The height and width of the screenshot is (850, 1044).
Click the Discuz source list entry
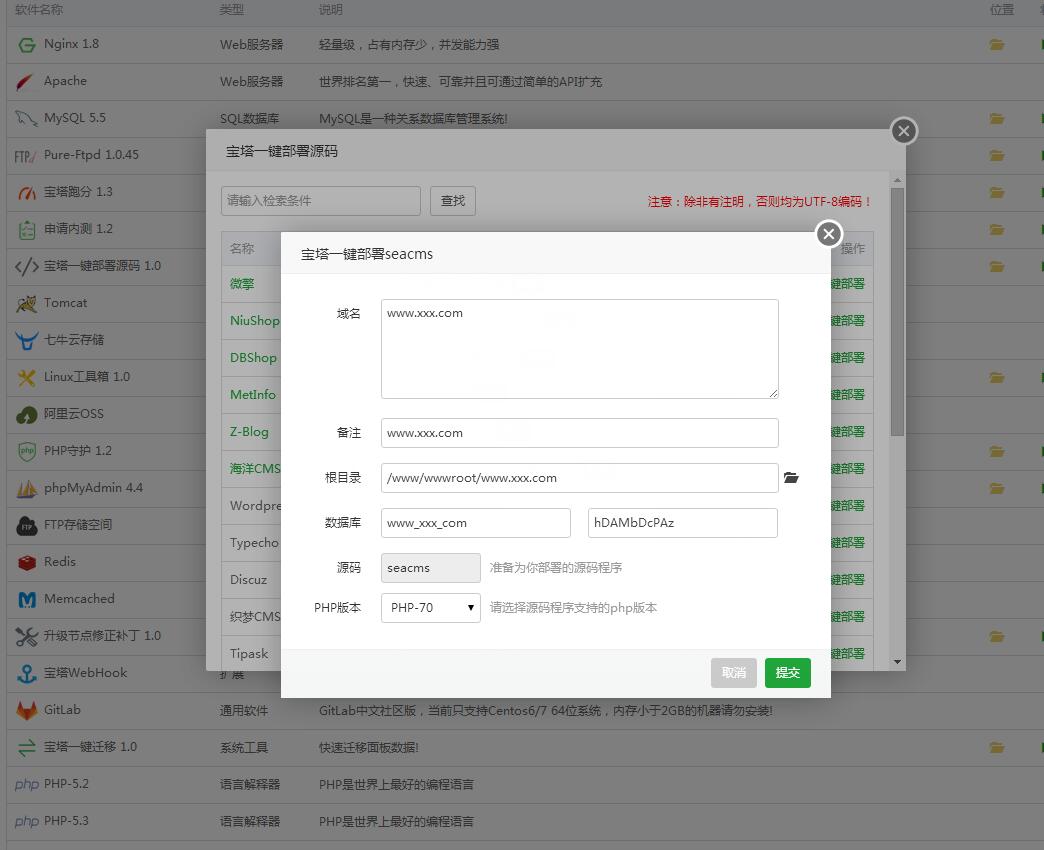248,580
